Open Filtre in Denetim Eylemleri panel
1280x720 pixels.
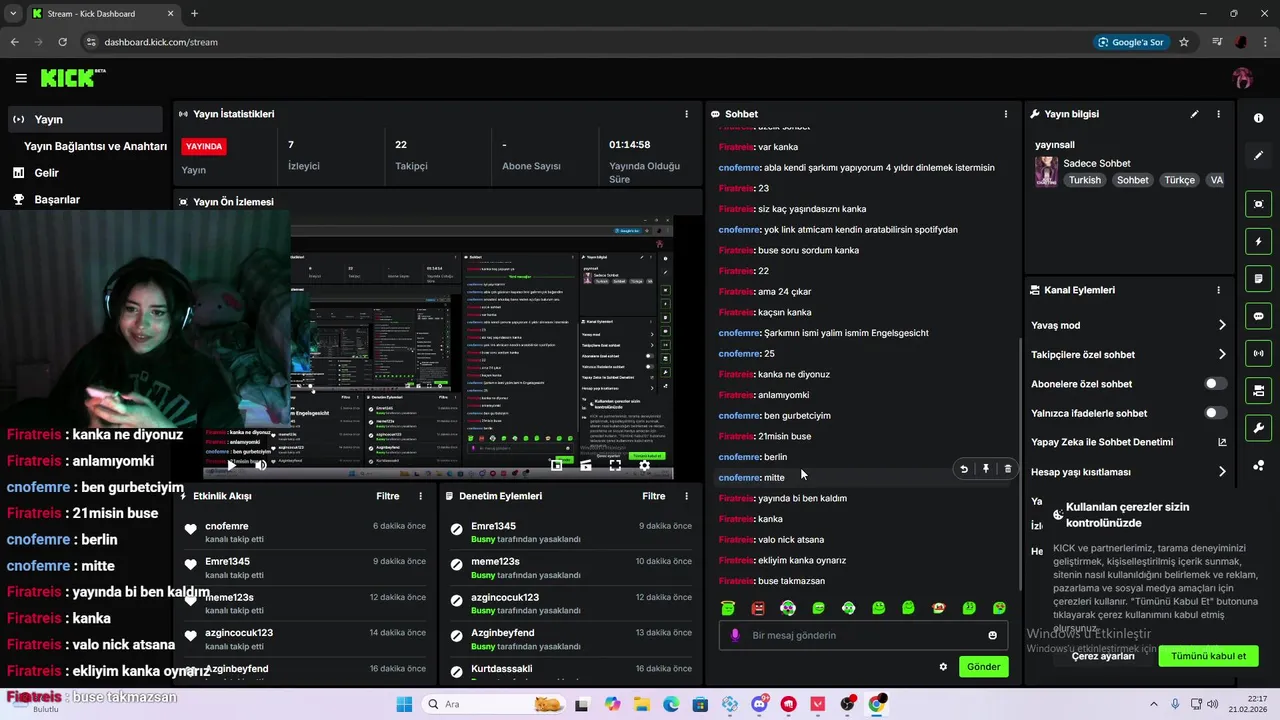654,496
